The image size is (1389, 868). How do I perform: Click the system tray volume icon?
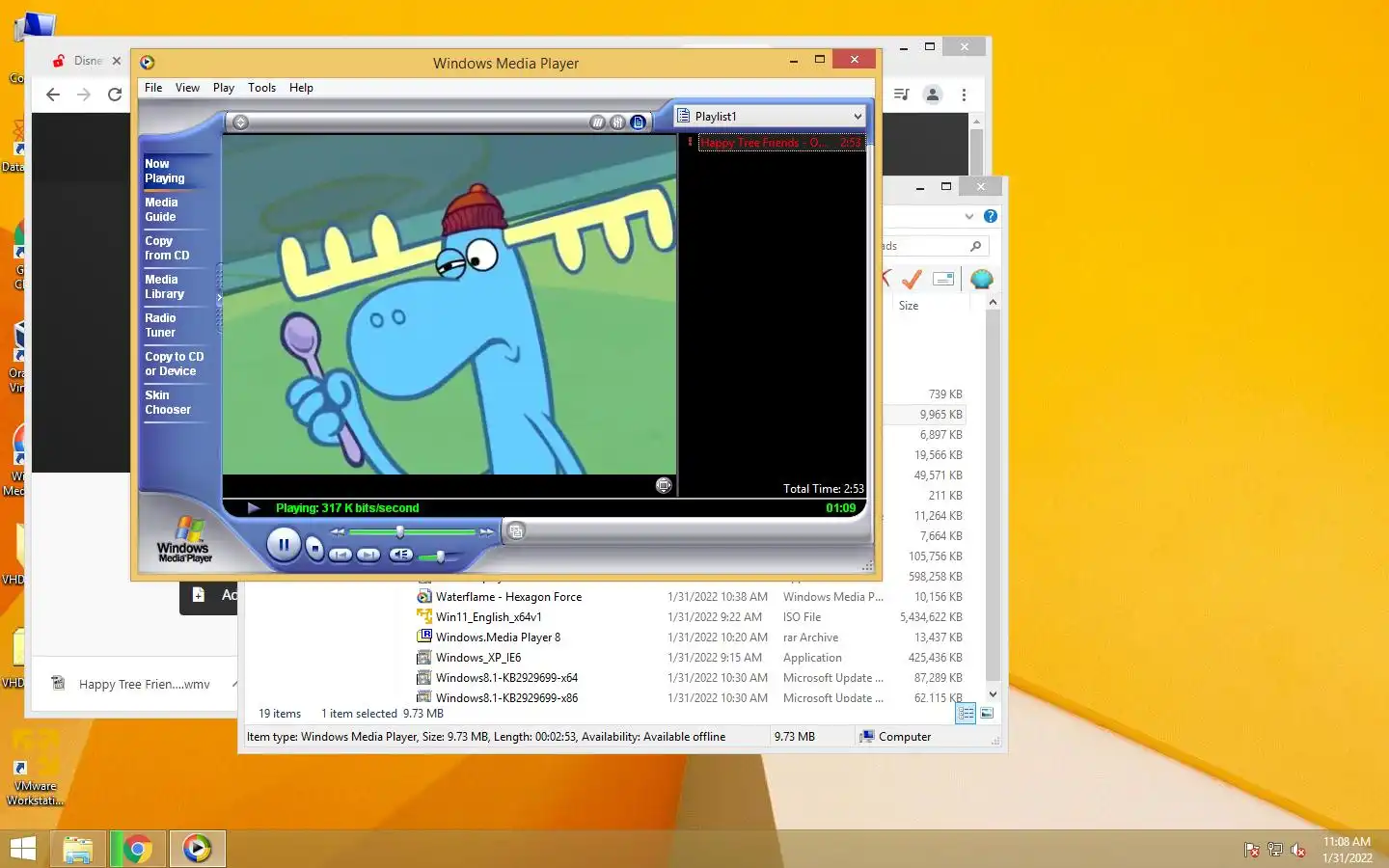point(1298,850)
